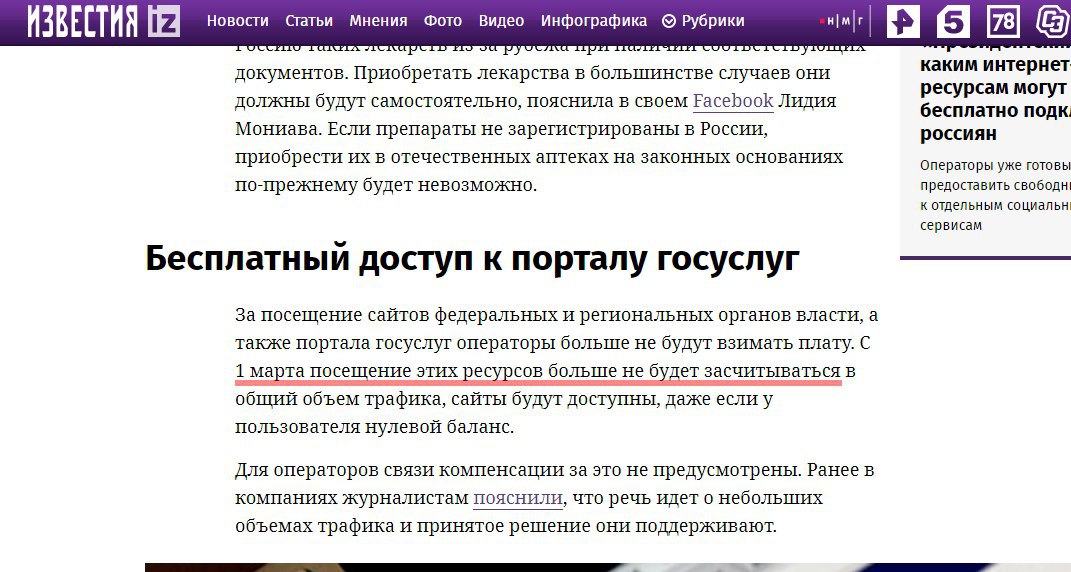Click text 'пользователя нулевой баланс.'
This screenshot has width=1071, height=572.
[x=374, y=427]
